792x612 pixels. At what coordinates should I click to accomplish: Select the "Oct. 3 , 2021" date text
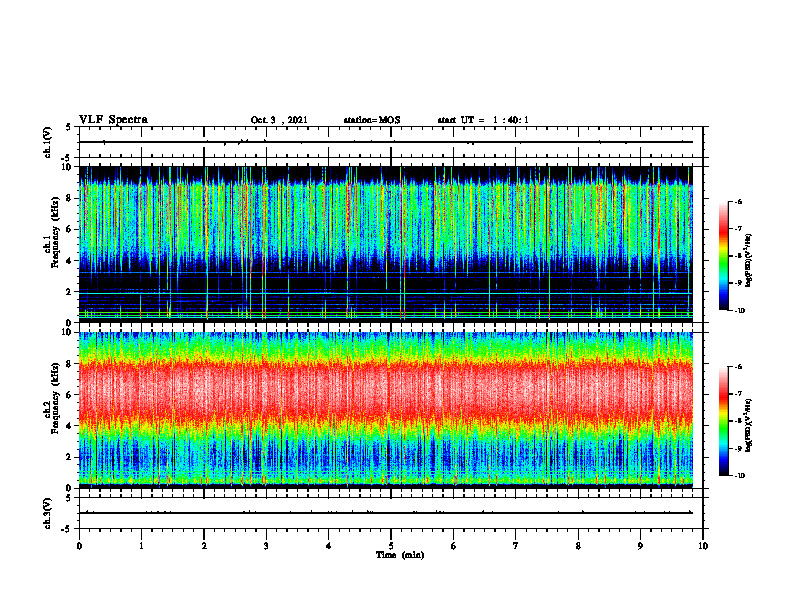tap(279, 120)
